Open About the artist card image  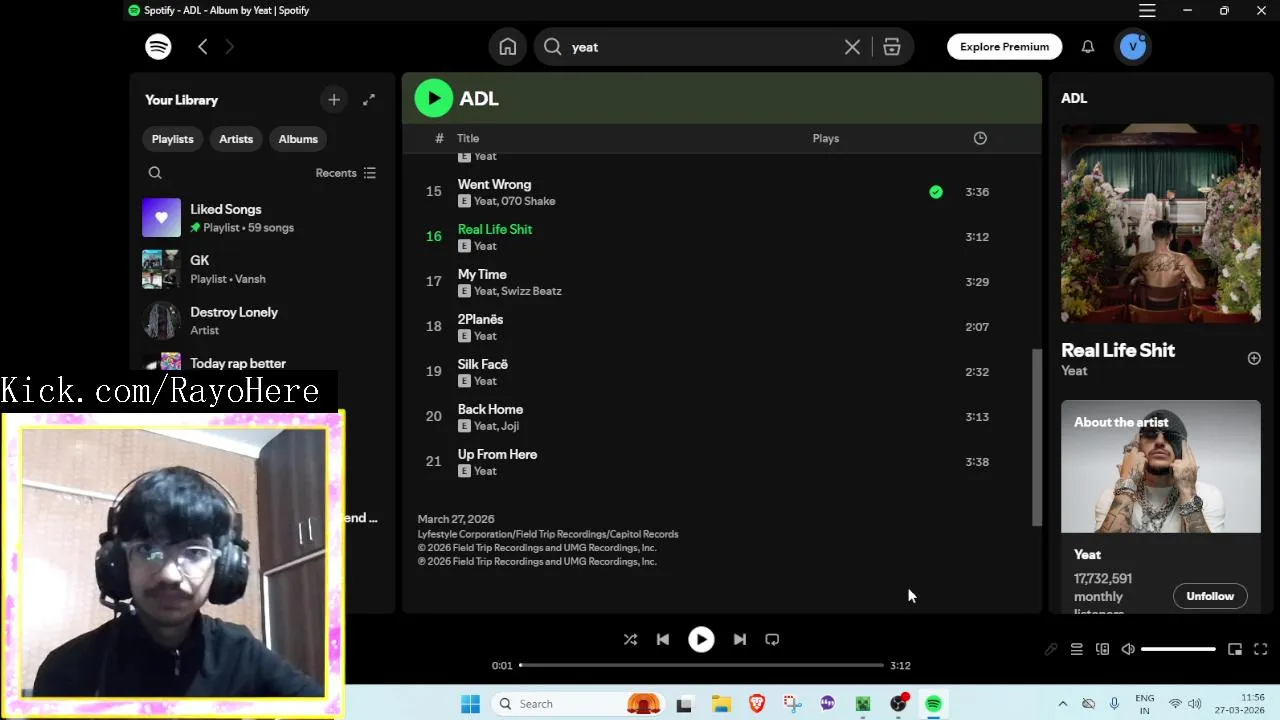coord(1160,466)
